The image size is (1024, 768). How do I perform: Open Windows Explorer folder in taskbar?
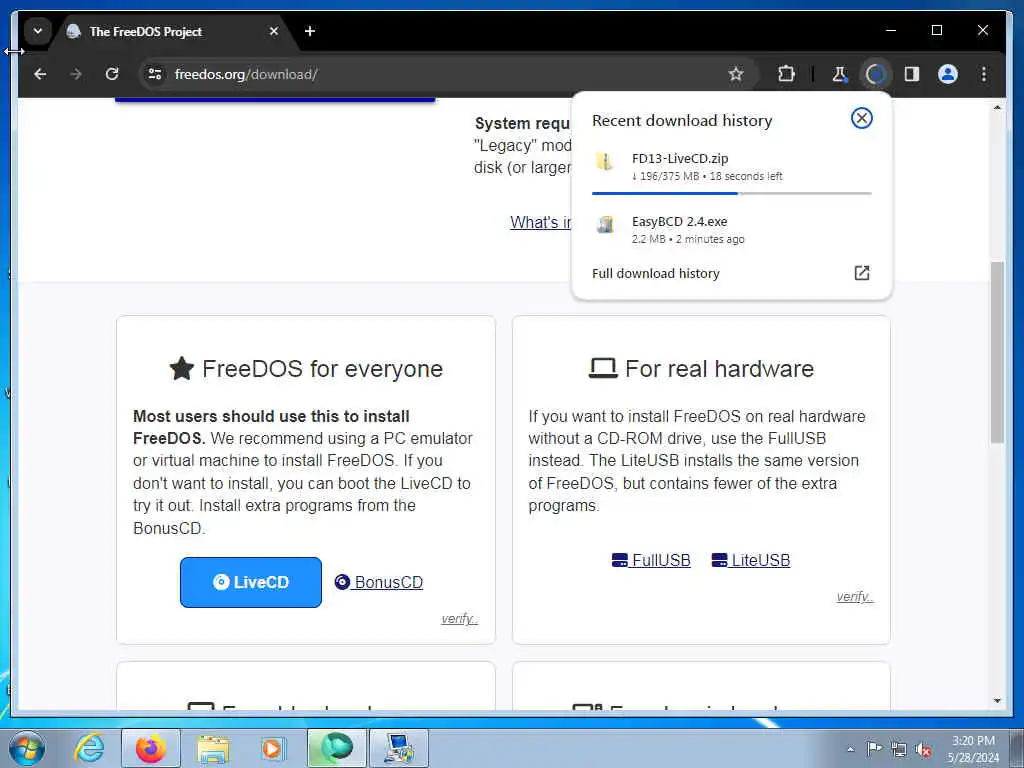pos(213,748)
